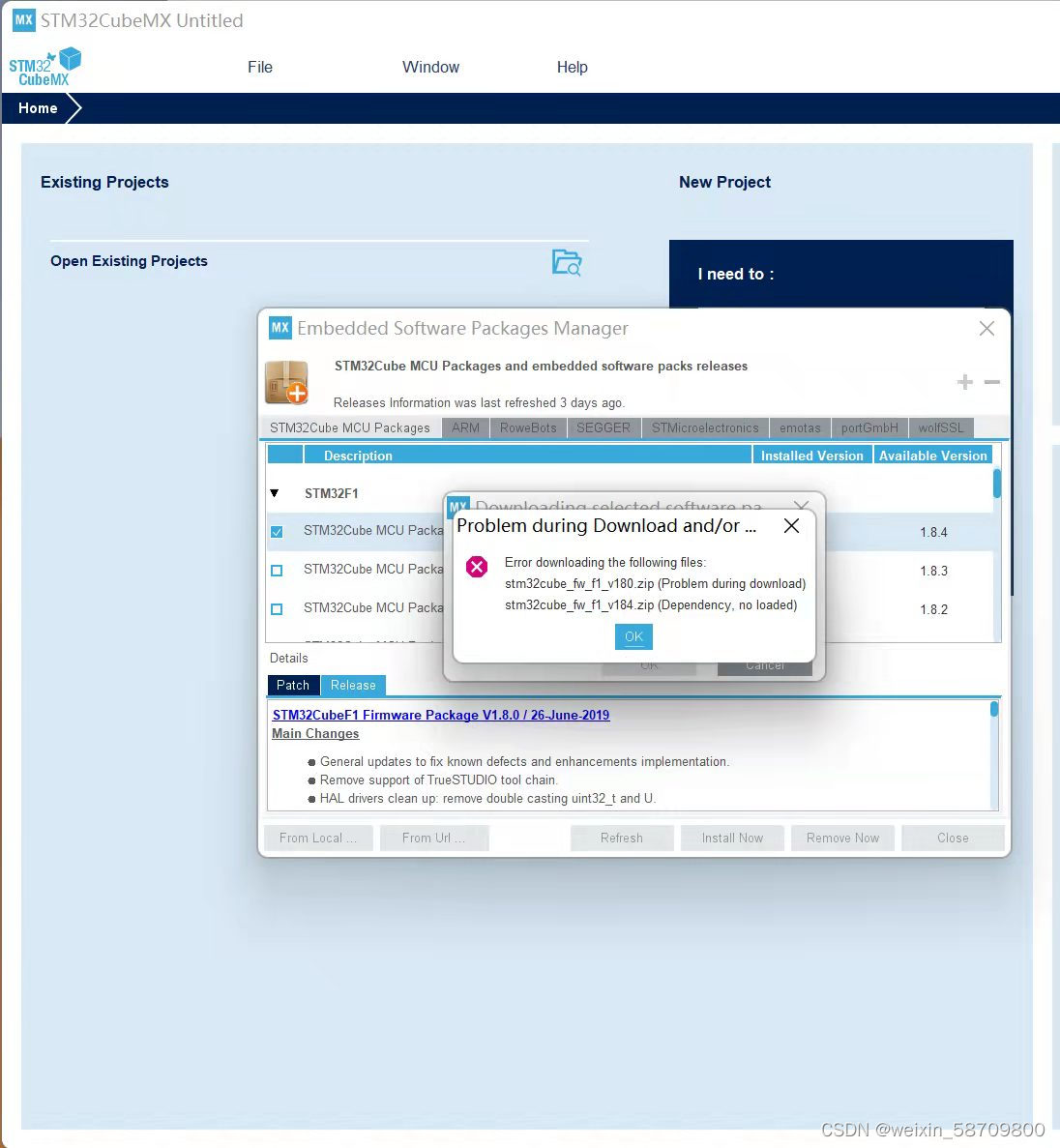Switch to the ARM tab

(465, 427)
